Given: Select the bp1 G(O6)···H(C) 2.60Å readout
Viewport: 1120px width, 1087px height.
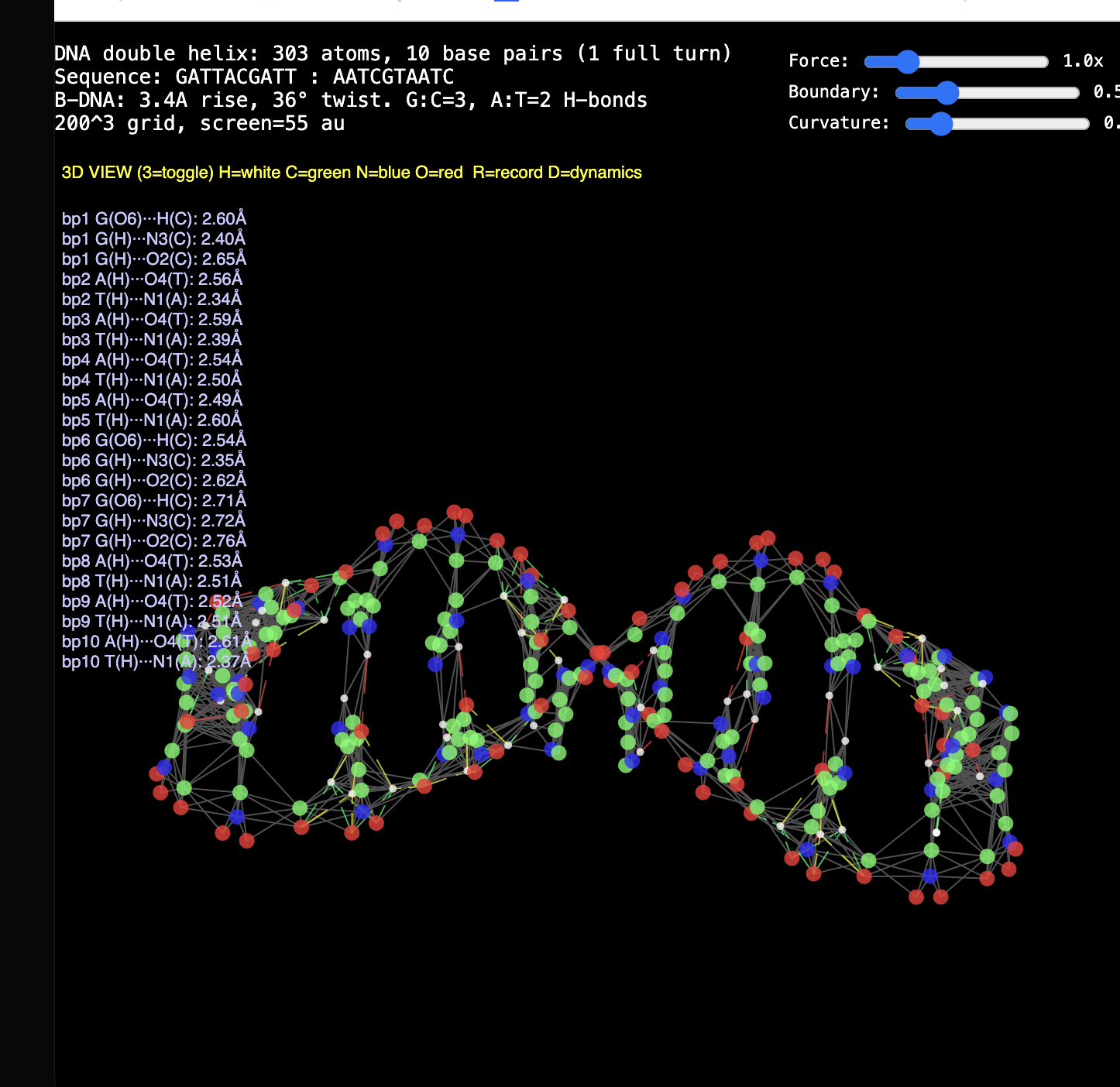Looking at the screenshot, I should 154,219.
